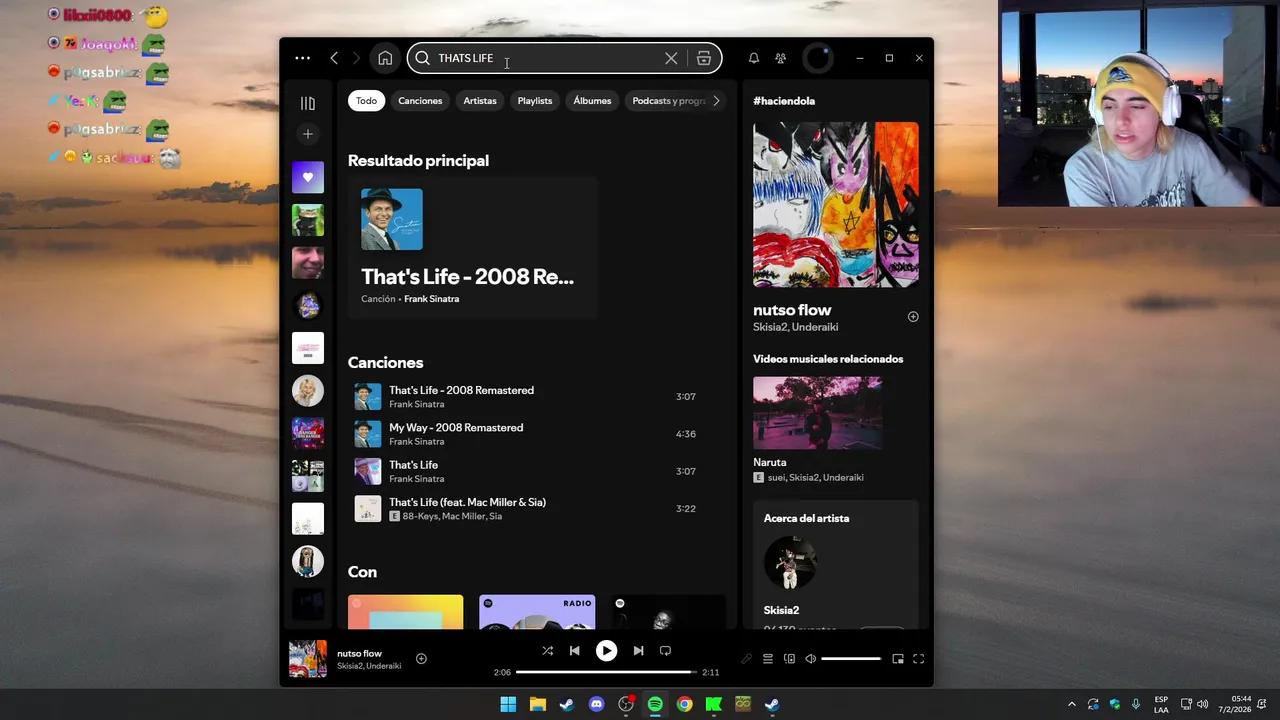This screenshot has width=1280, height=720.
Task: Open Google Chrome from the taskbar
Action: pyautogui.click(x=684, y=704)
